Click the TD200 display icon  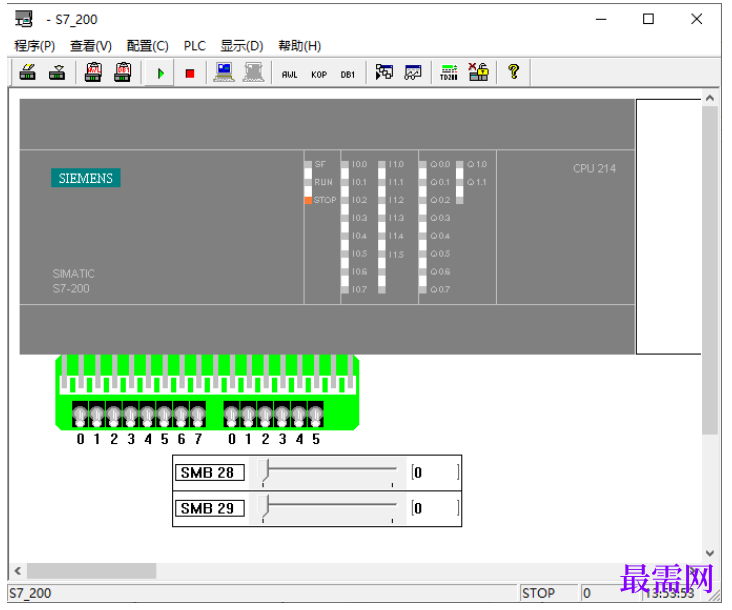point(449,72)
